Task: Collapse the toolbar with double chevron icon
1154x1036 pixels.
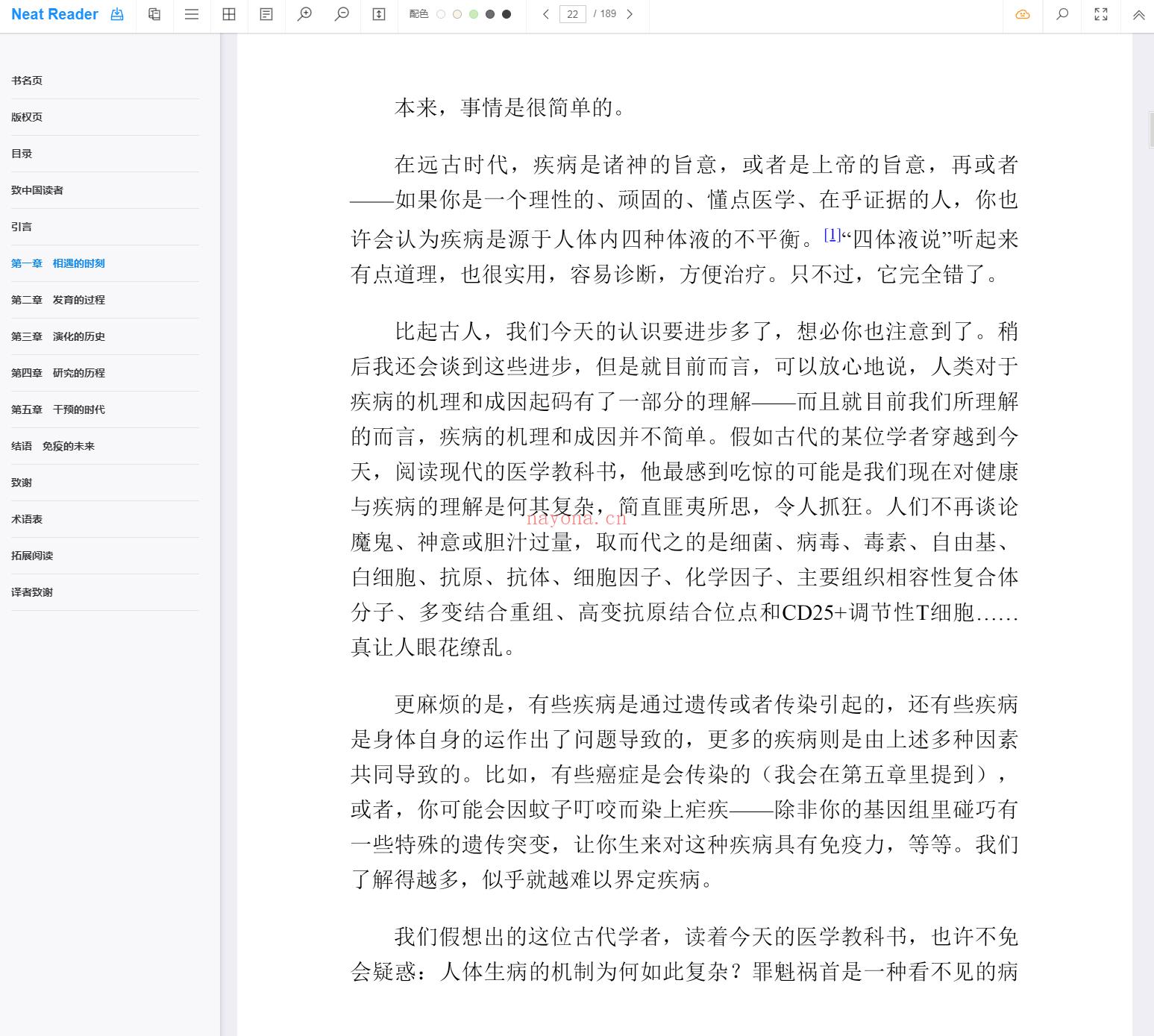Action: pyautogui.click(x=1139, y=14)
